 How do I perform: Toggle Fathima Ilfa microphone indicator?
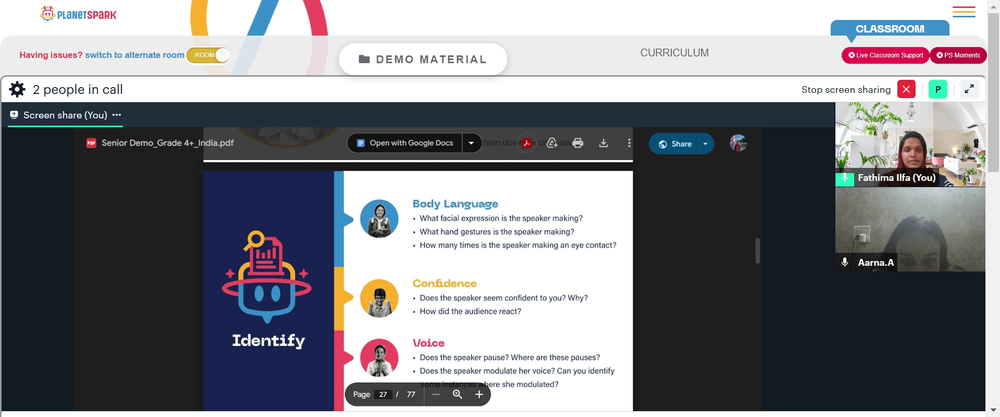coord(844,178)
